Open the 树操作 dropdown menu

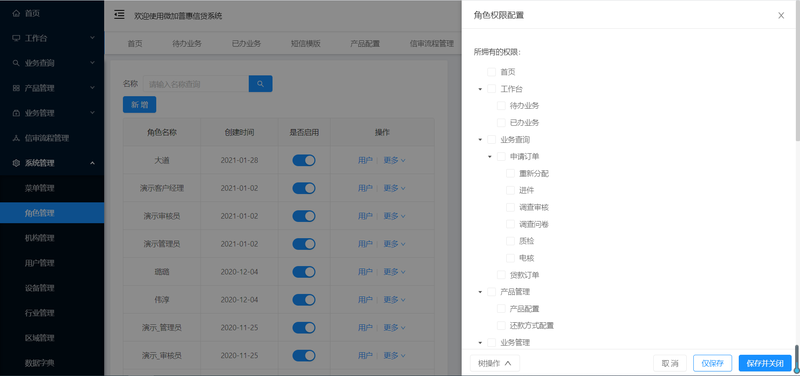pyautogui.click(x=494, y=363)
